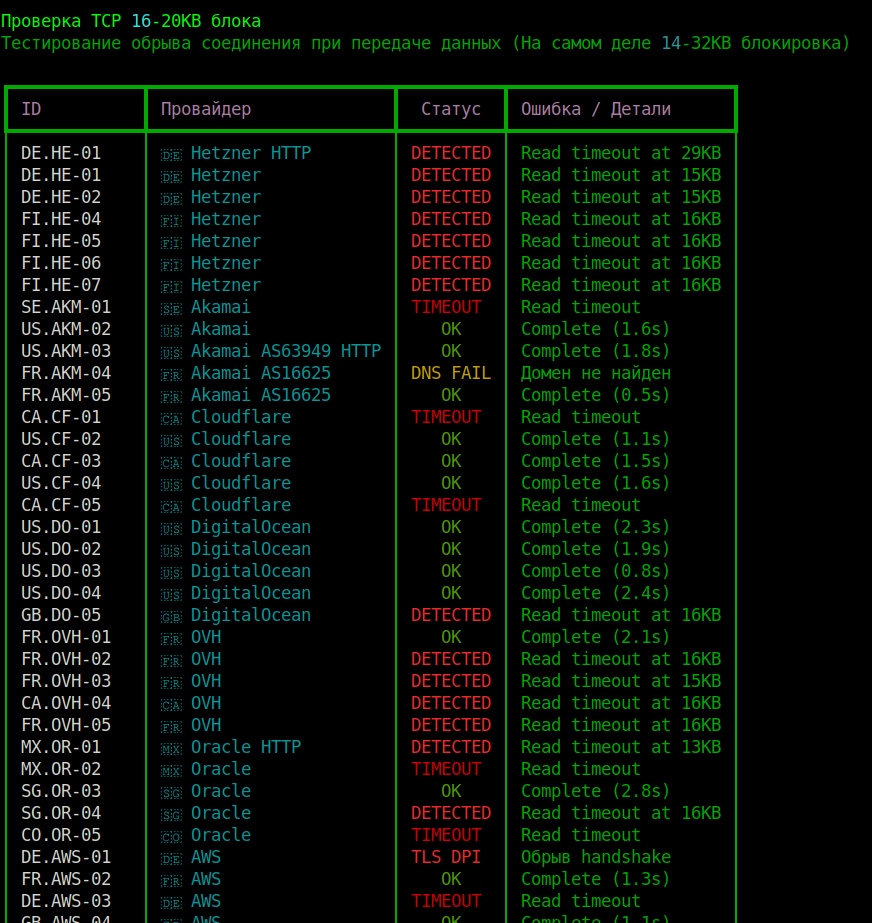872x923 pixels.
Task: Click the FI flag glyph in the FI.HE-07 row
Action: click(171, 287)
